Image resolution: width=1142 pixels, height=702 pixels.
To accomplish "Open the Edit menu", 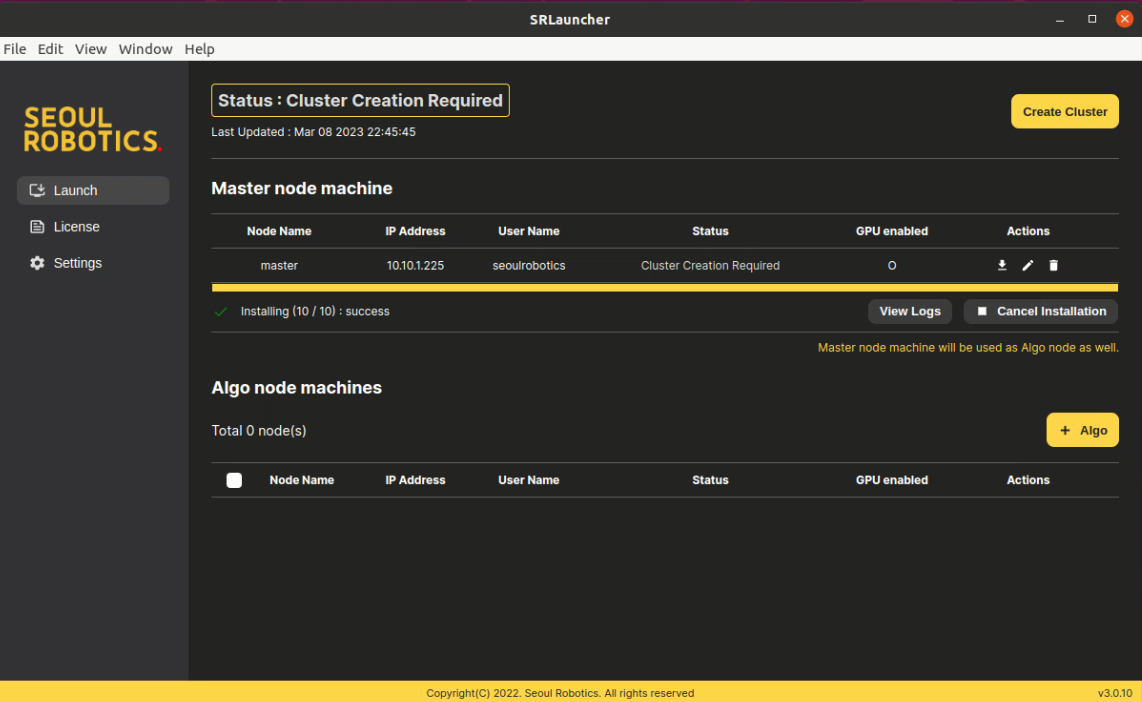I will pyautogui.click(x=50, y=49).
